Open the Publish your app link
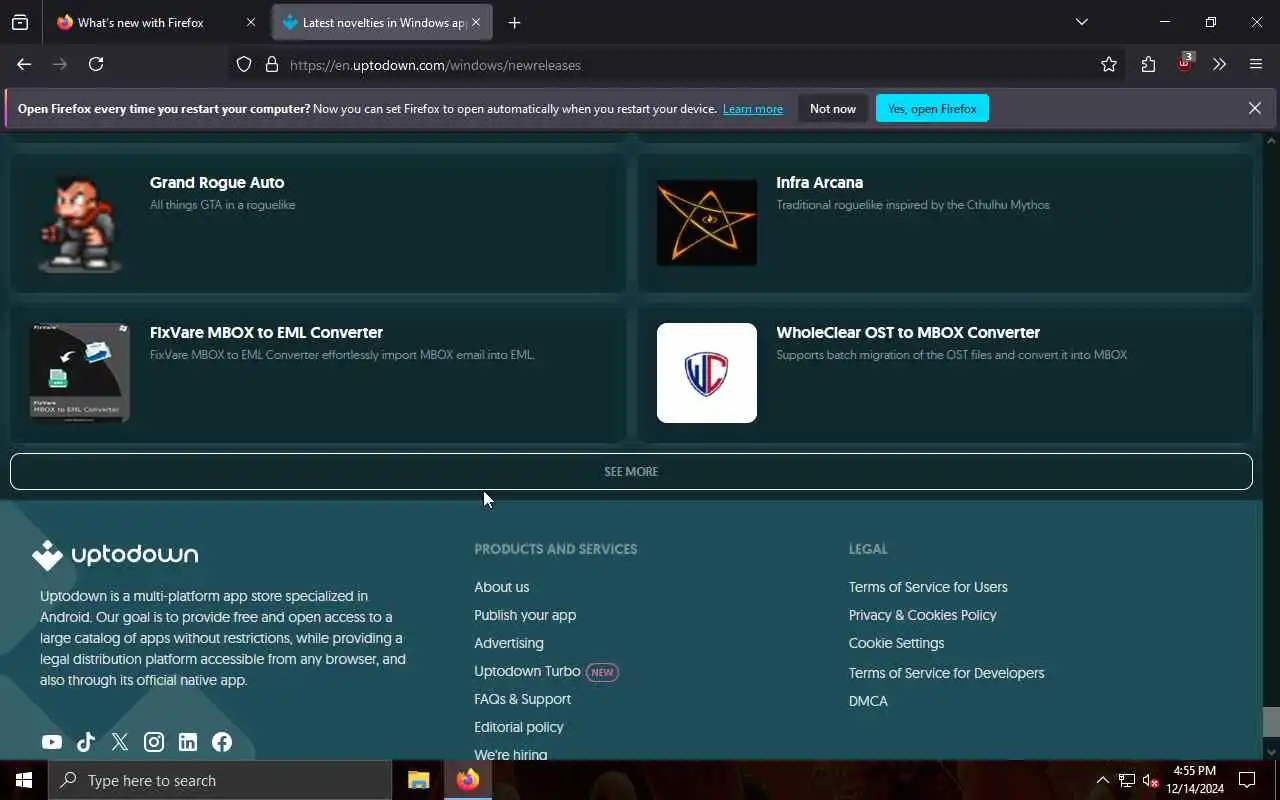 525,615
